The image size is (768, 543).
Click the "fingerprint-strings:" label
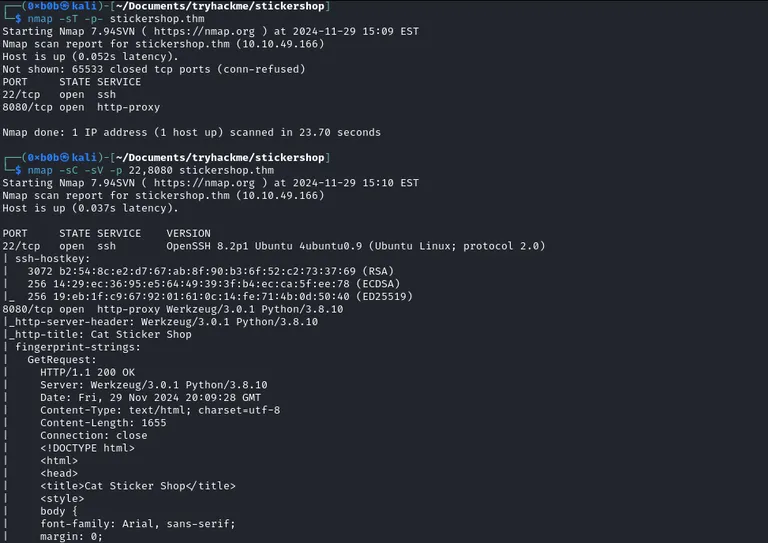[78, 347]
